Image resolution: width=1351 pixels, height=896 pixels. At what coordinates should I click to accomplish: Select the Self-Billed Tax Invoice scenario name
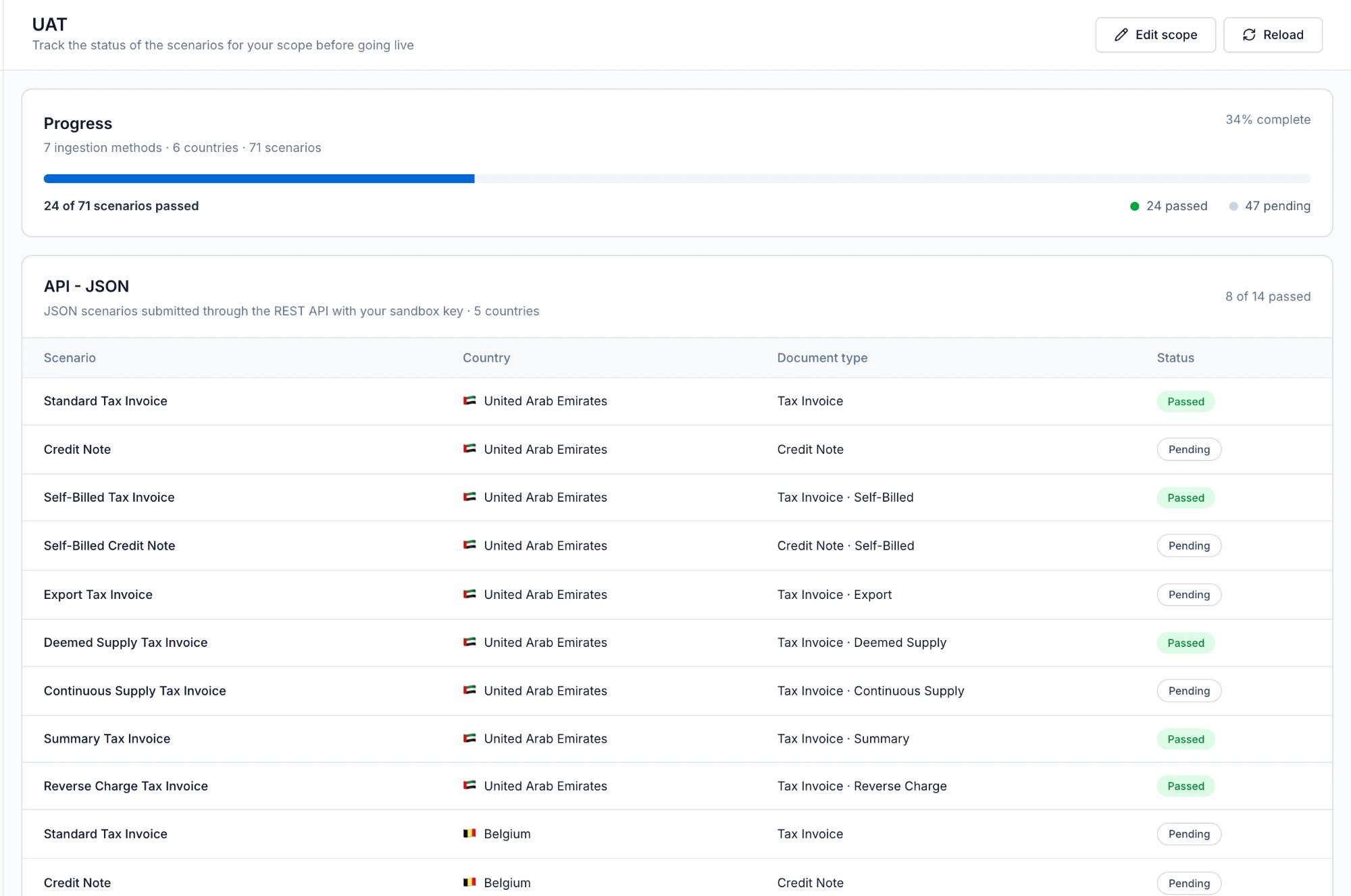point(109,498)
